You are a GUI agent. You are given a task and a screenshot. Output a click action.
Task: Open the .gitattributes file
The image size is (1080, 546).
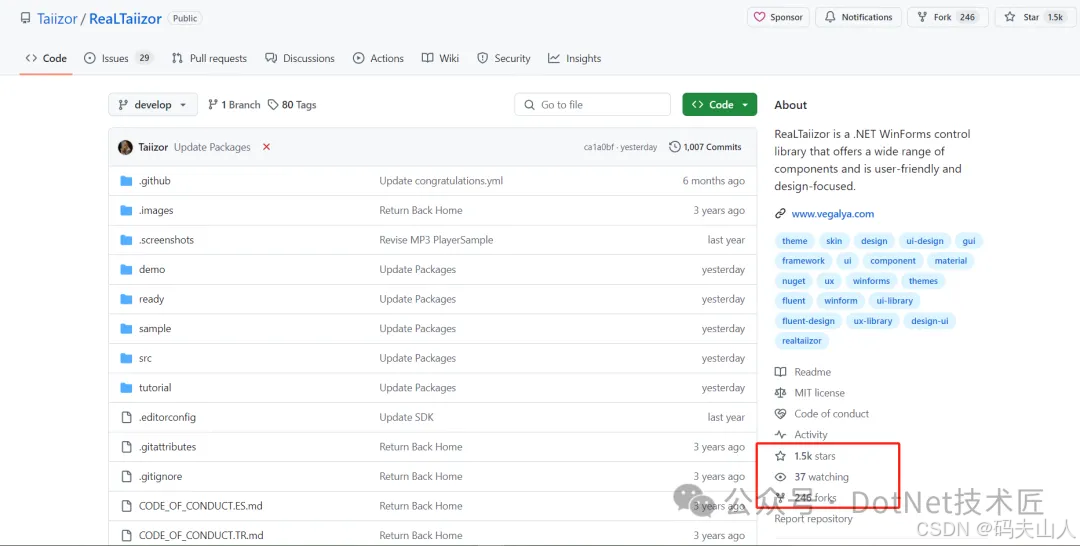[x=167, y=448]
